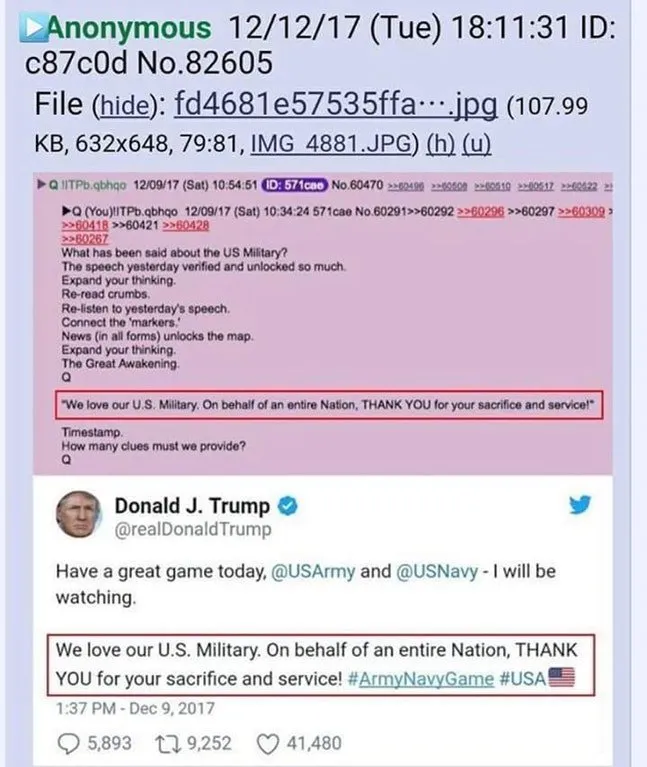Click the (u) link after filename
Viewport: 647px width, 767px height.
(476, 143)
